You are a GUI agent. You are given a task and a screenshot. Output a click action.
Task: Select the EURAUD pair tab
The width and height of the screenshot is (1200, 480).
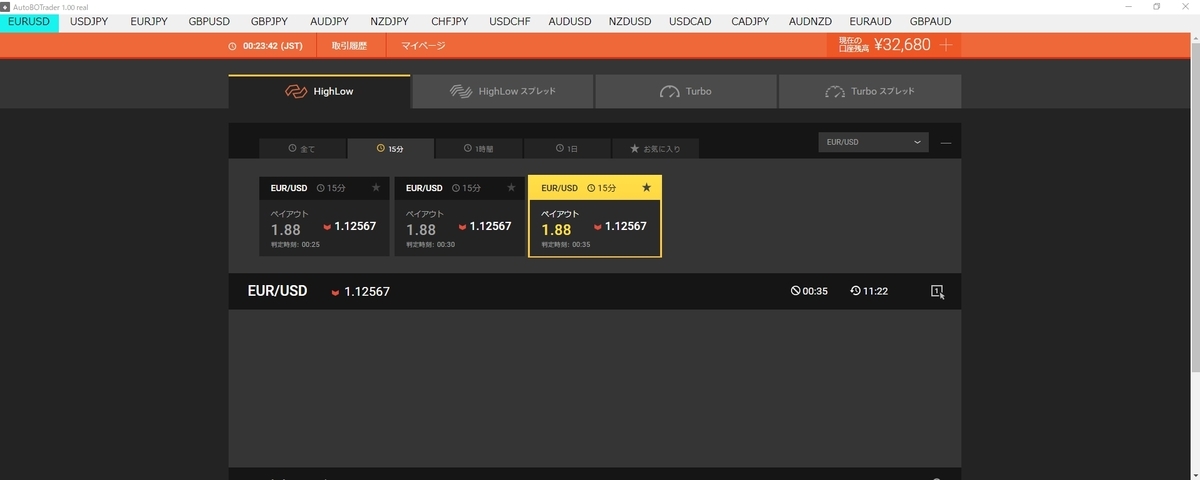click(870, 21)
